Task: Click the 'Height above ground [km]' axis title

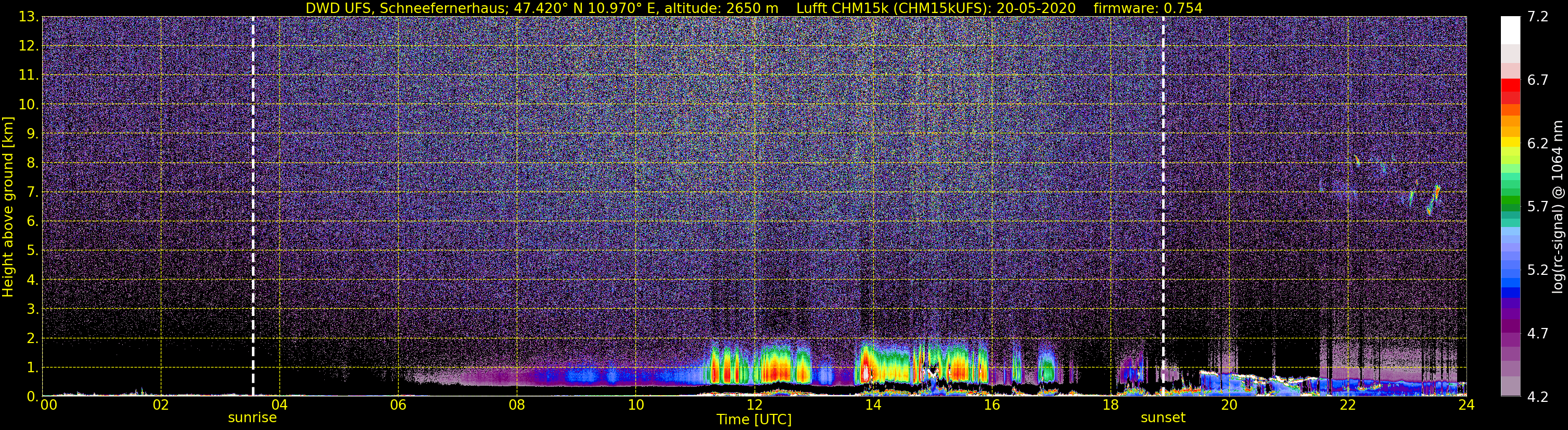Action: click(x=8, y=207)
